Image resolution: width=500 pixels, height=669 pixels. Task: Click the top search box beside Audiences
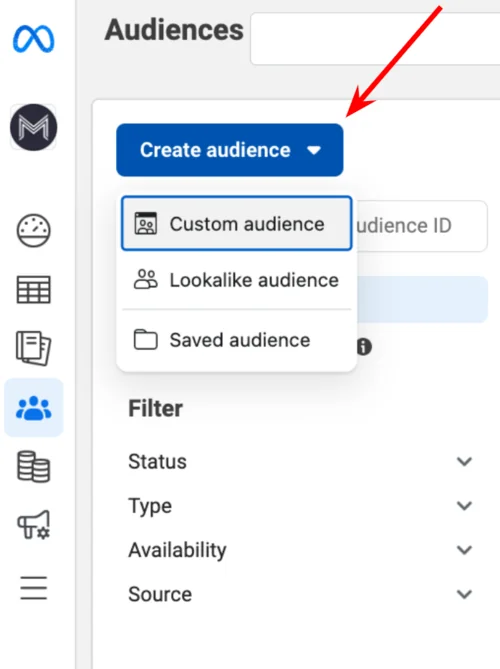(x=375, y=39)
